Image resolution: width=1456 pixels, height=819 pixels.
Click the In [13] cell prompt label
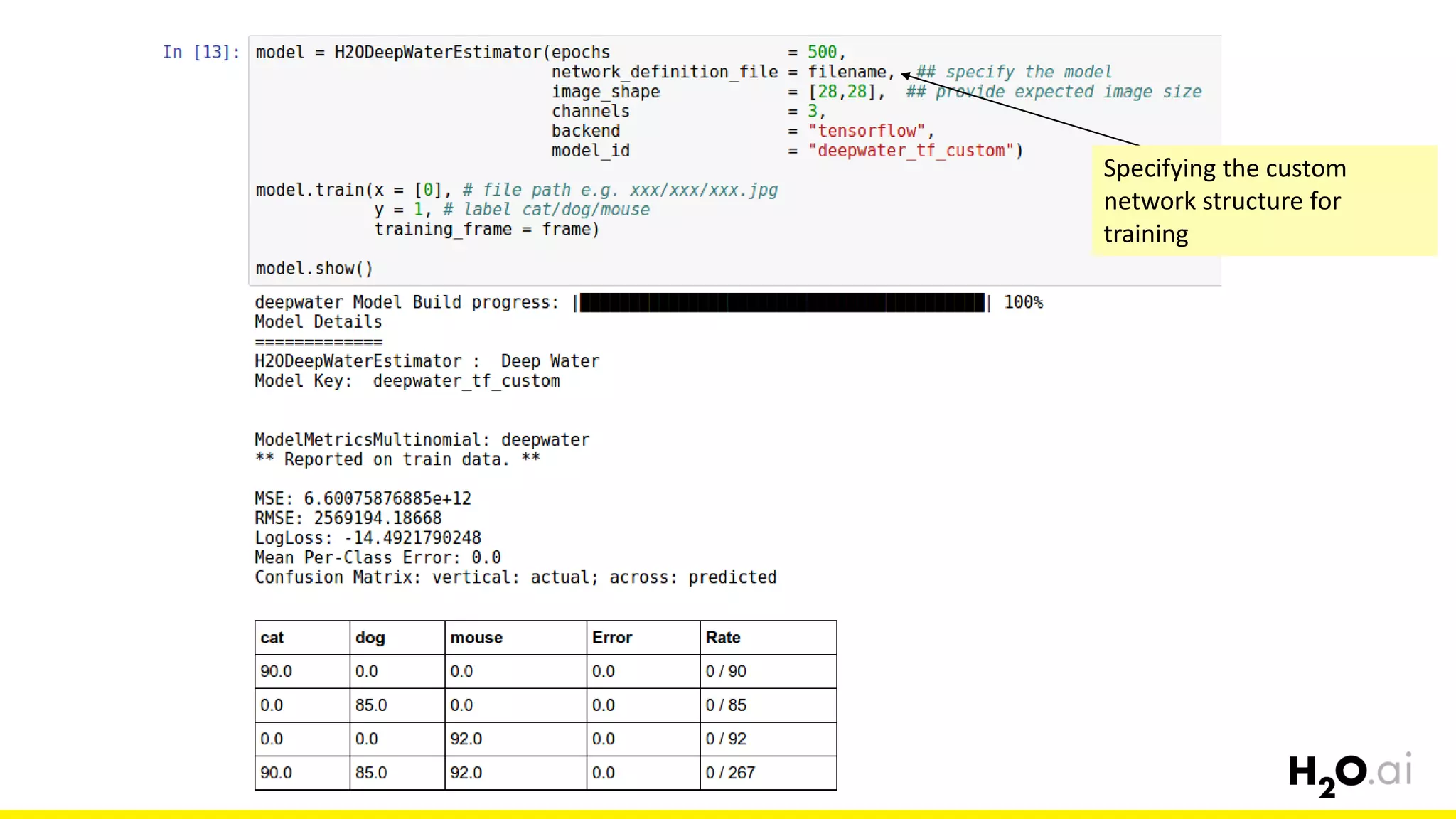pyautogui.click(x=201, y=52)
